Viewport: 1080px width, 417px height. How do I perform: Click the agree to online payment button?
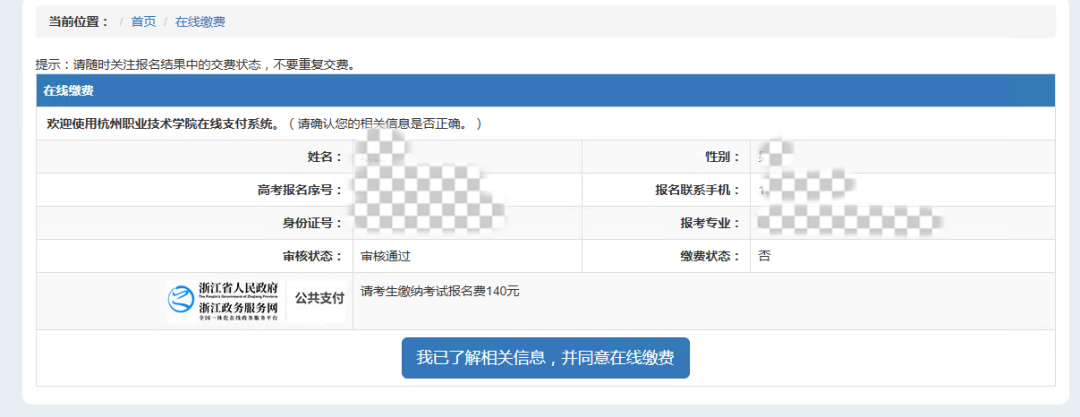click(545, 358)
